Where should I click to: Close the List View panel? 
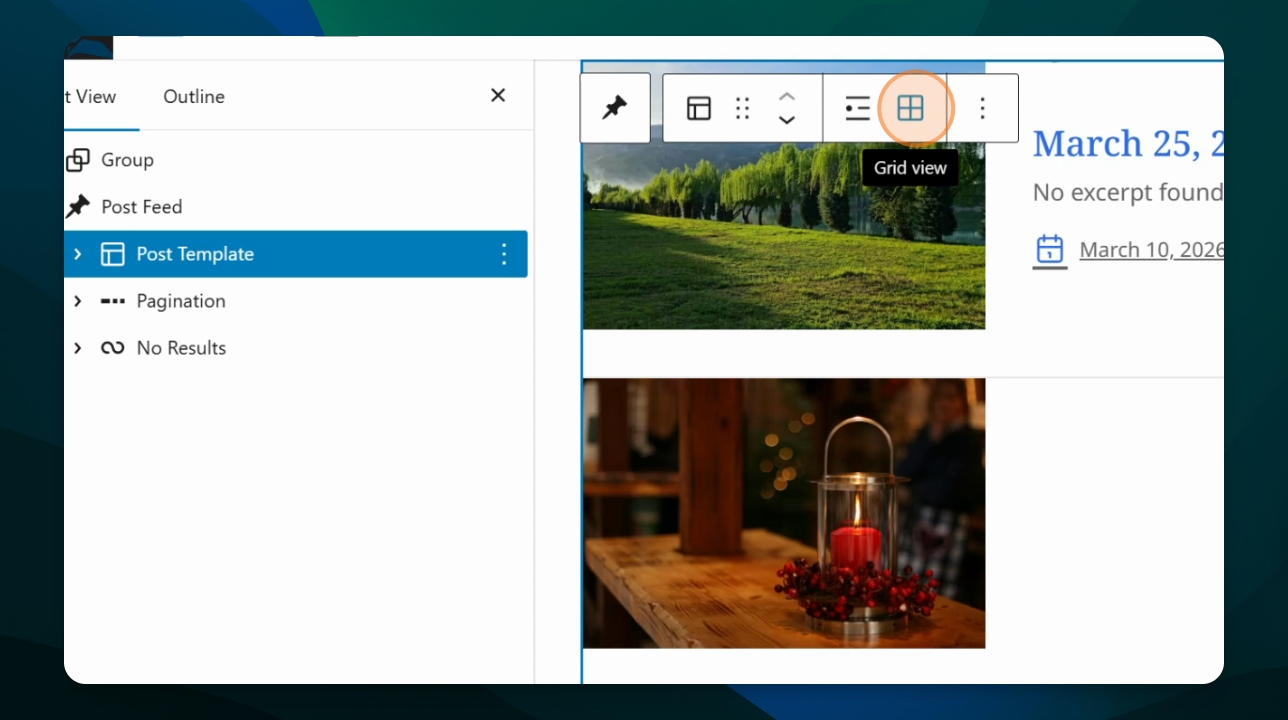498,95
